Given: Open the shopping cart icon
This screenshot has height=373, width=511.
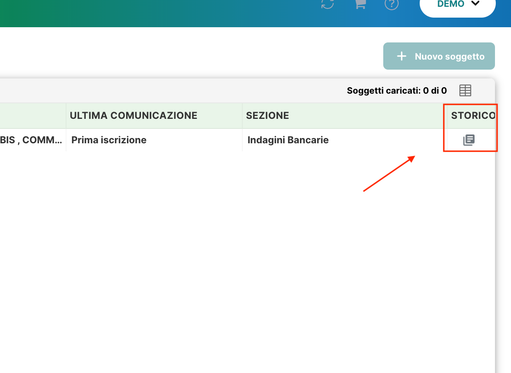Looking at the screenshot, I should pyautogui.click(x=360, y=4).
